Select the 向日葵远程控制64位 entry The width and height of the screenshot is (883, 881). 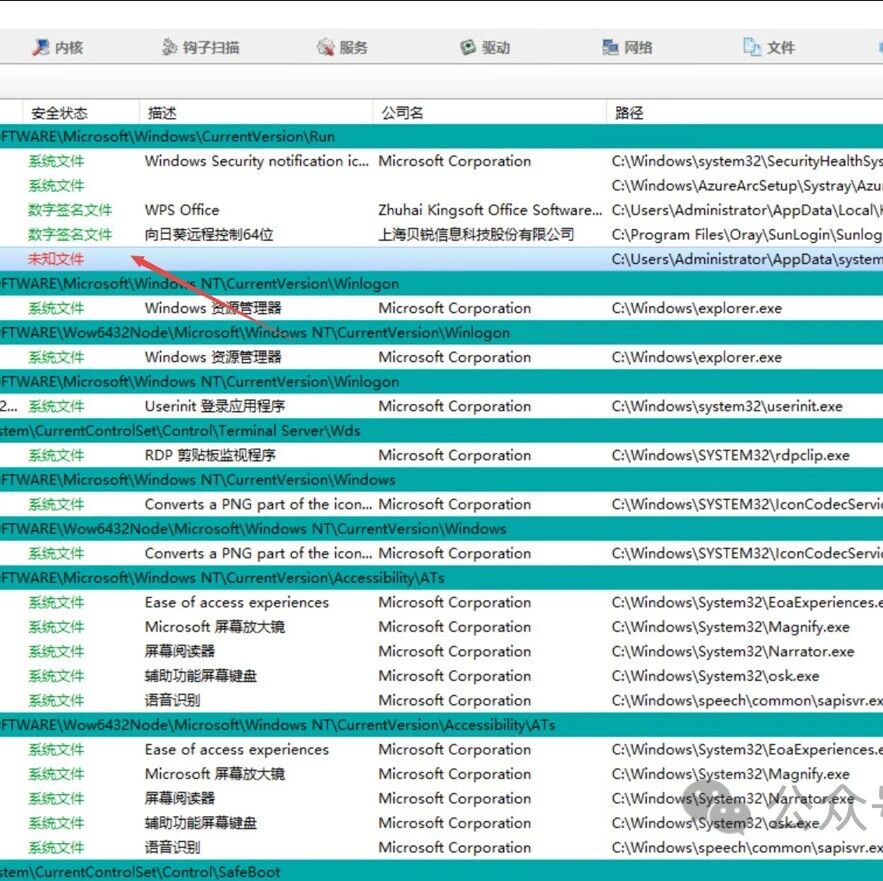coord(209,234)
